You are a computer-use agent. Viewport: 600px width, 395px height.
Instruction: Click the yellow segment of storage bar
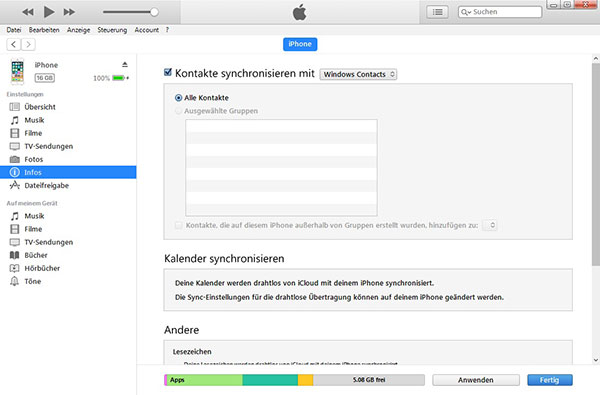coord(305,380)
